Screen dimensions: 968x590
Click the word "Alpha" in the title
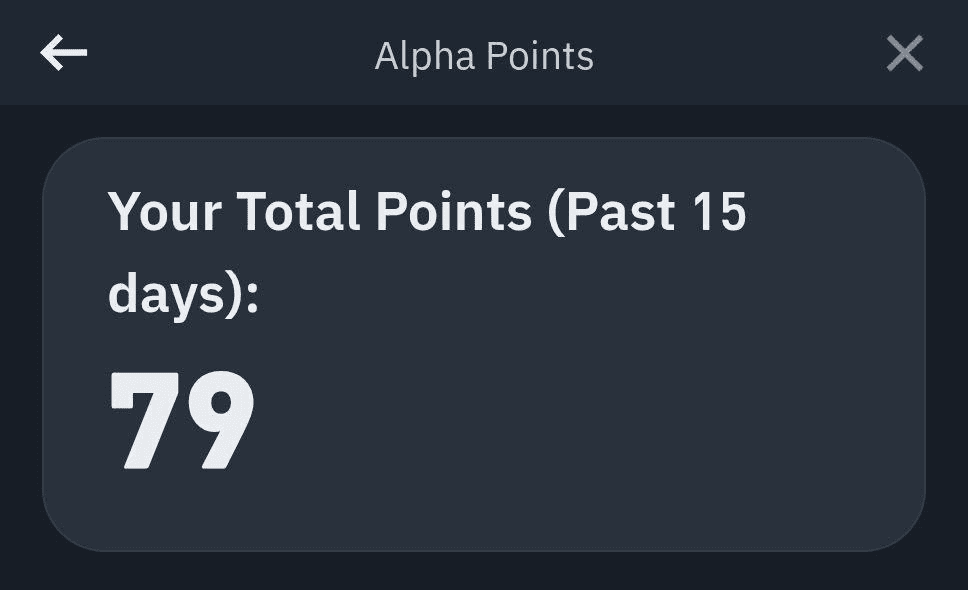click(x=425, y=56)
